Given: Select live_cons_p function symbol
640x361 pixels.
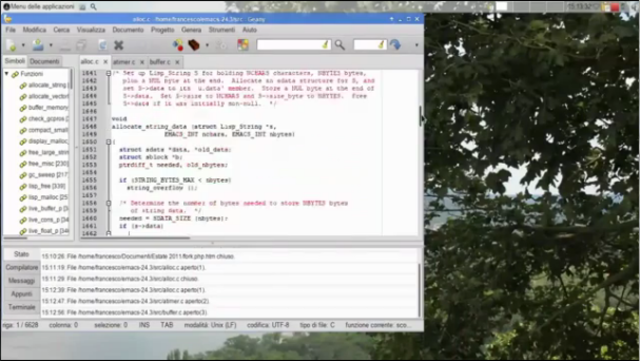Looking at the screenshot, I should tap(48, 220).
